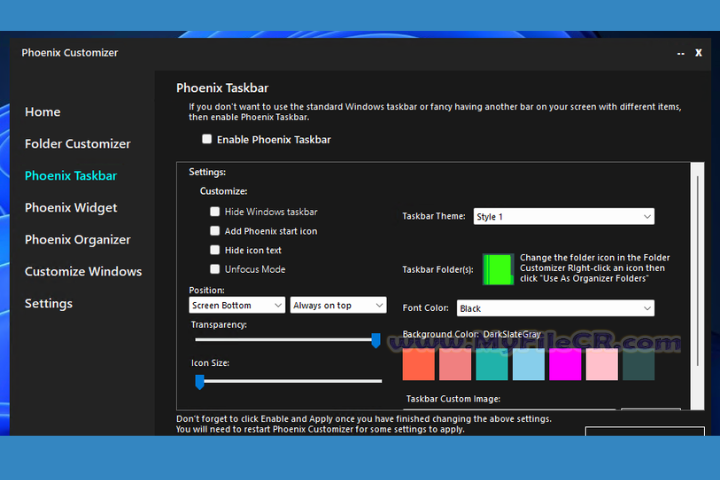This screenshot has height=480, width=720.
Task: Enable Unfocus Mode checkbox
Action: click(x=214, y=269)
